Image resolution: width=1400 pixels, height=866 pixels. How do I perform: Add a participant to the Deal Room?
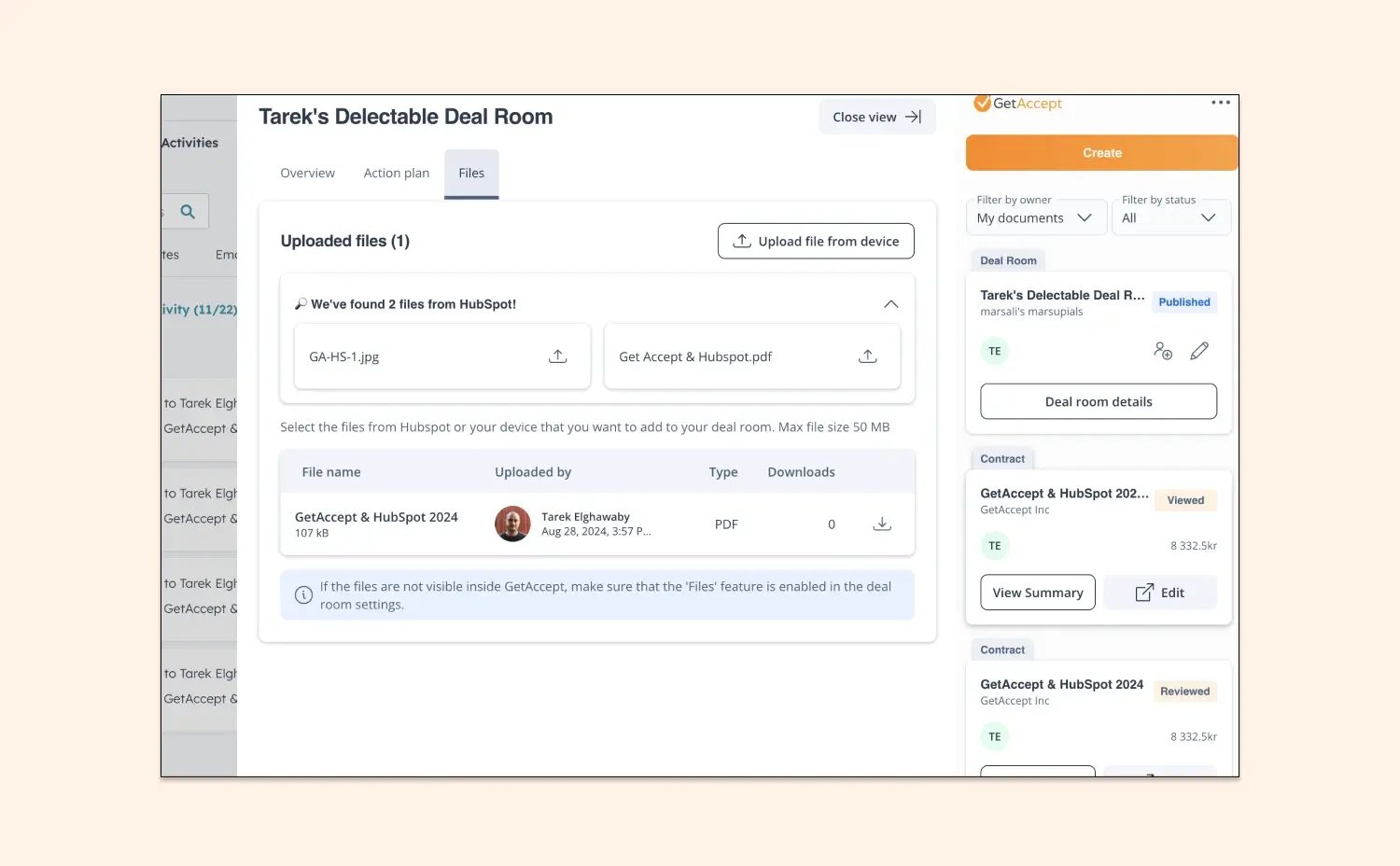click(1163, 351)
